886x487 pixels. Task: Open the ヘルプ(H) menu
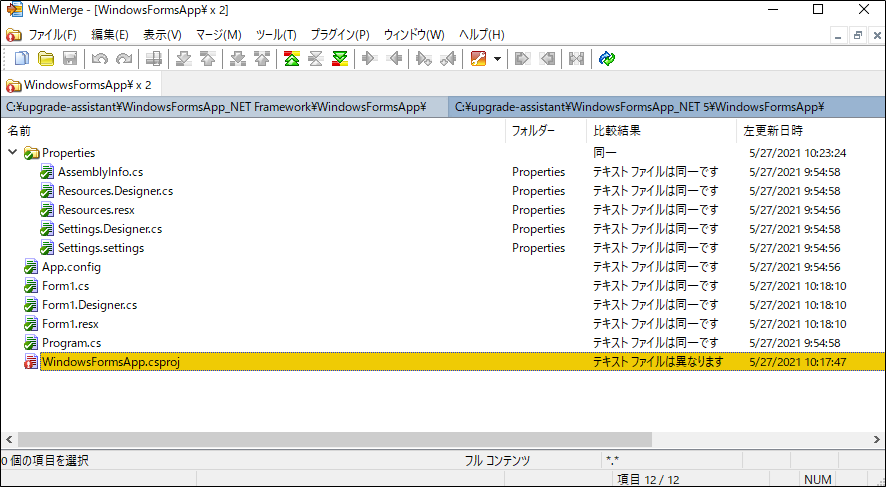click(481, 34)
